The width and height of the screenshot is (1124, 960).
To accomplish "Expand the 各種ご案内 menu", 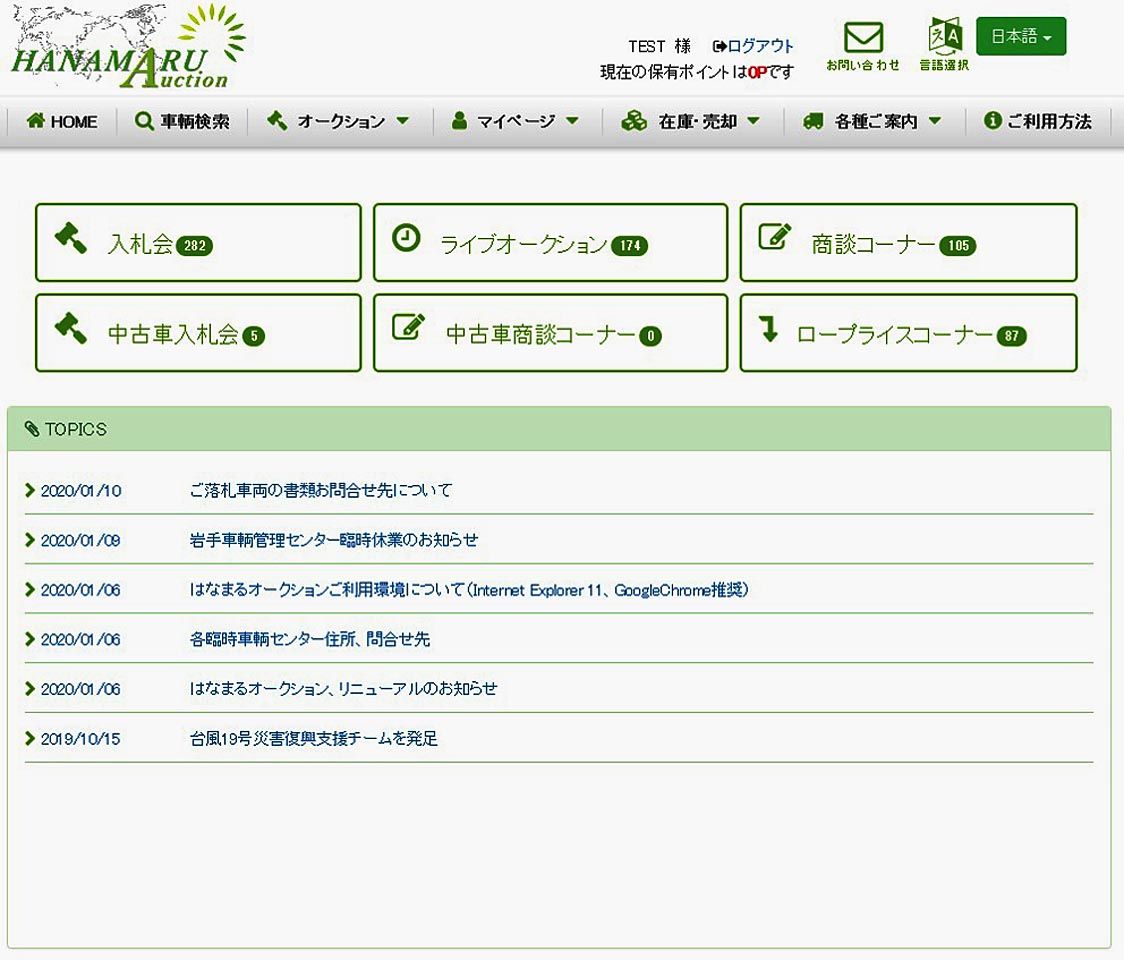I will coord(873,121).
